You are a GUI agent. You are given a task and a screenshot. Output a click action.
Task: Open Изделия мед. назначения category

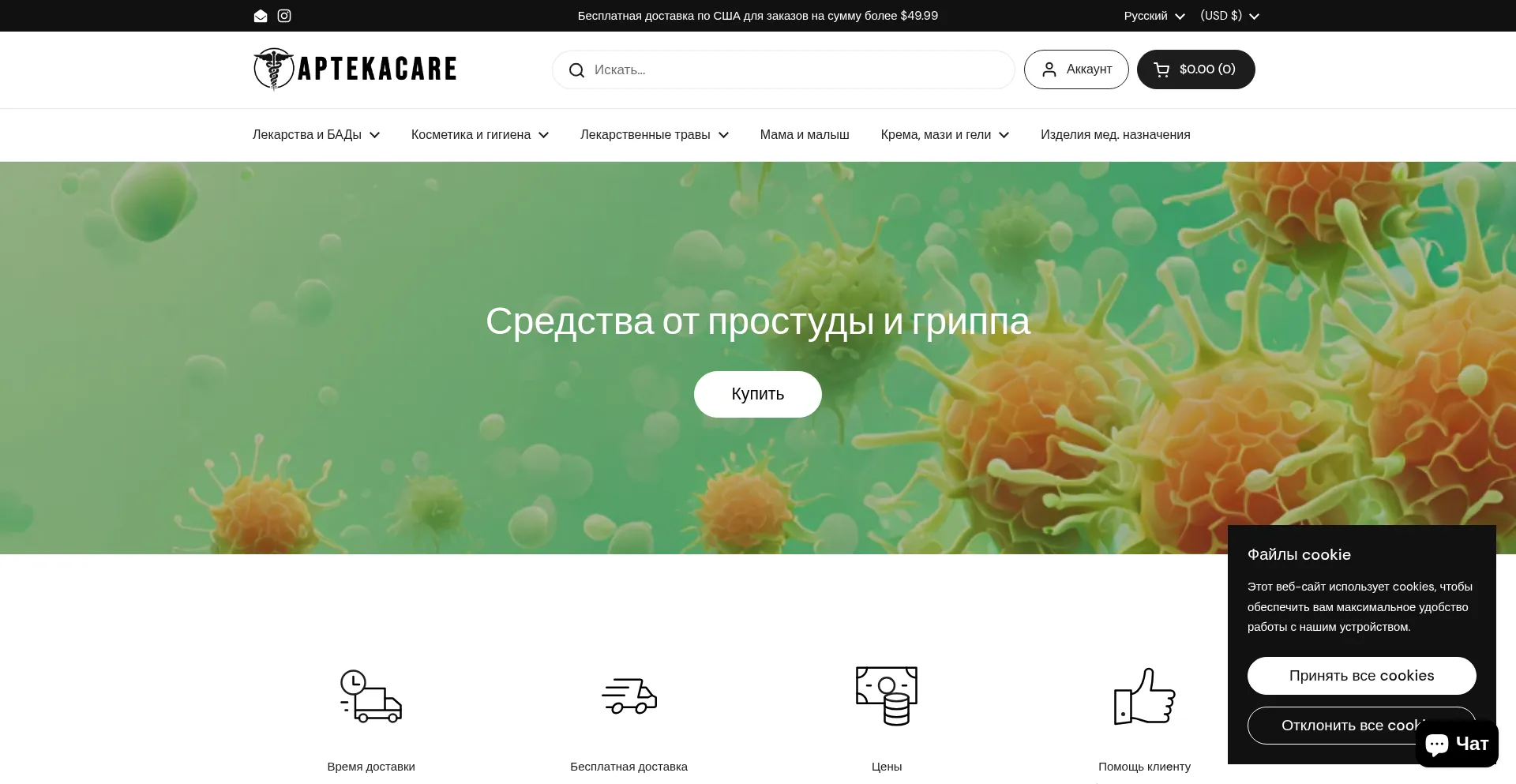pyautogui.click(x=1115, y=135)
